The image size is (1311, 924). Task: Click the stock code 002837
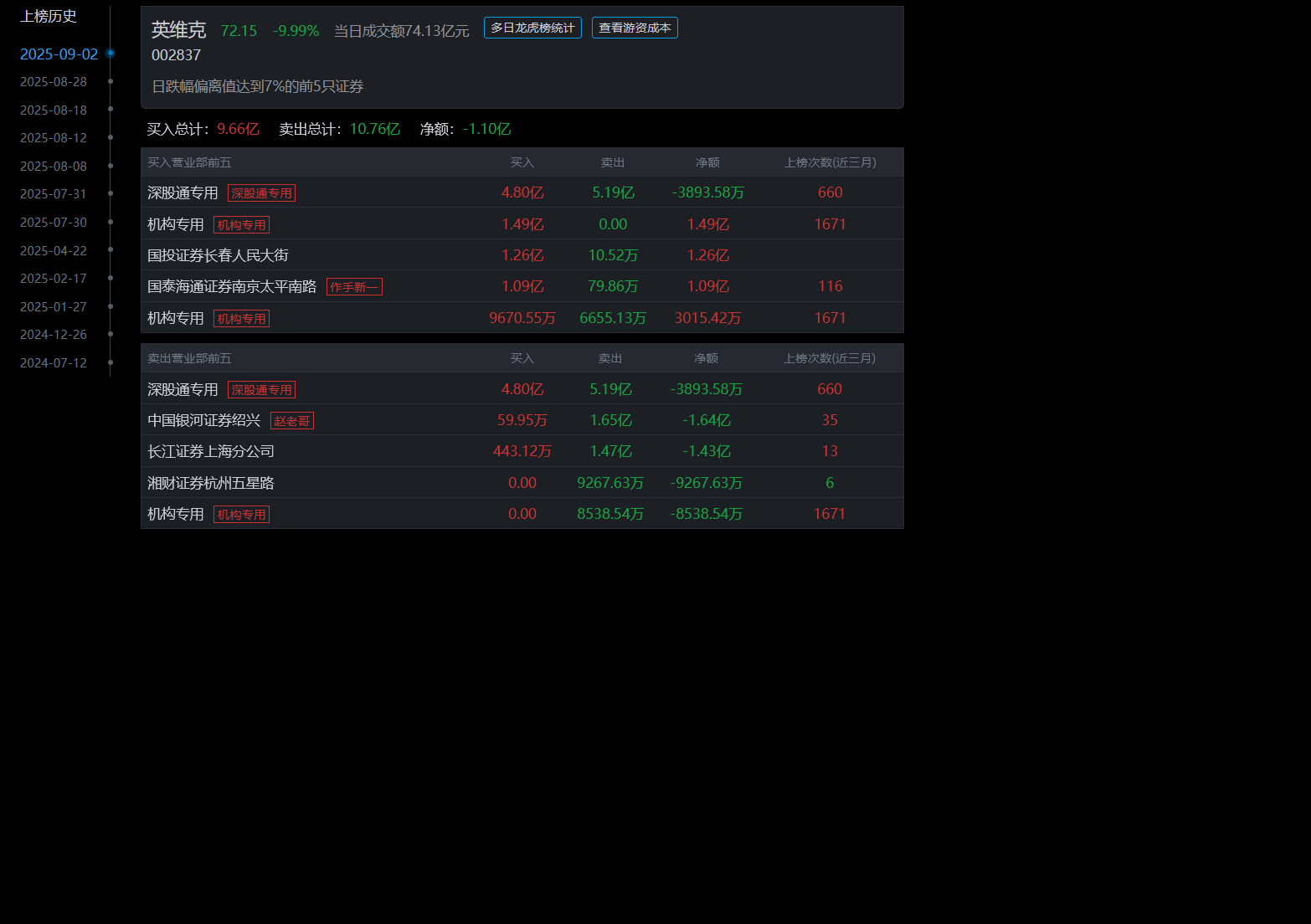click(x=176, y=55)
